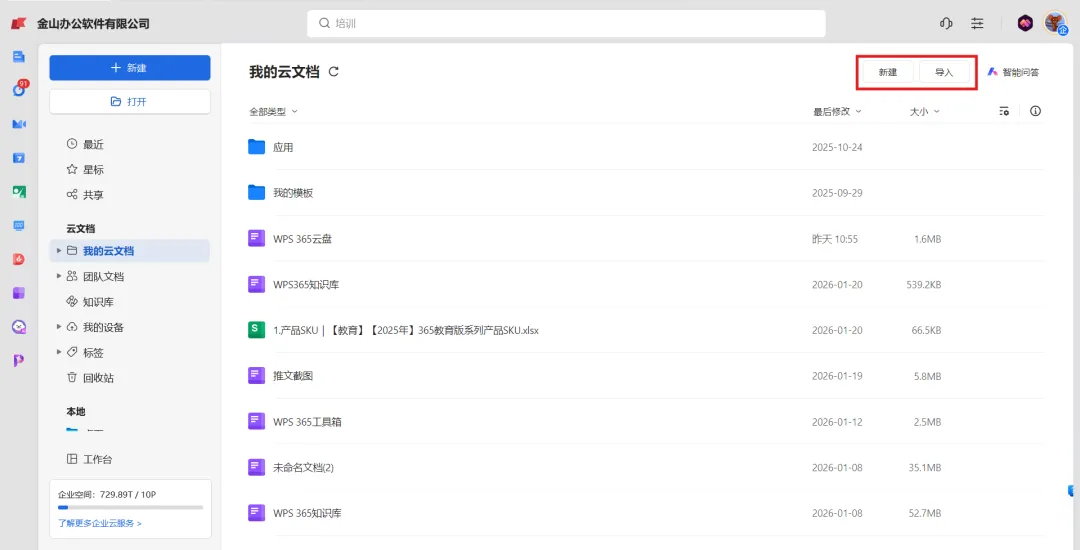Click the 我的云文档 page heading
This screenshot has height=550, width=1080.
284,72
